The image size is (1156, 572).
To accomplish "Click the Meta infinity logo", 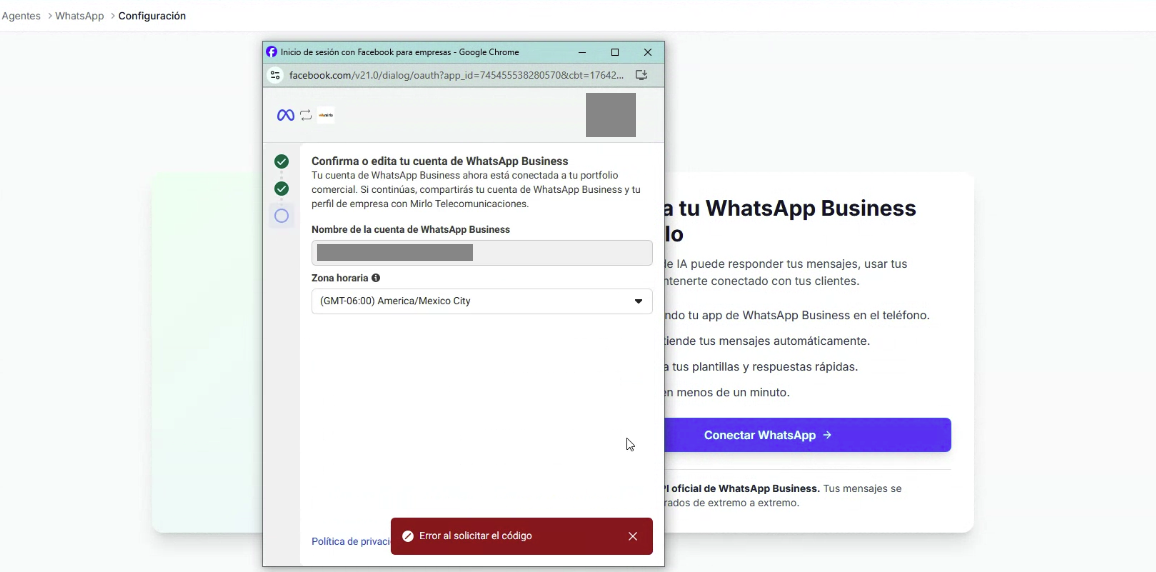I will click(x=285, y=115).
